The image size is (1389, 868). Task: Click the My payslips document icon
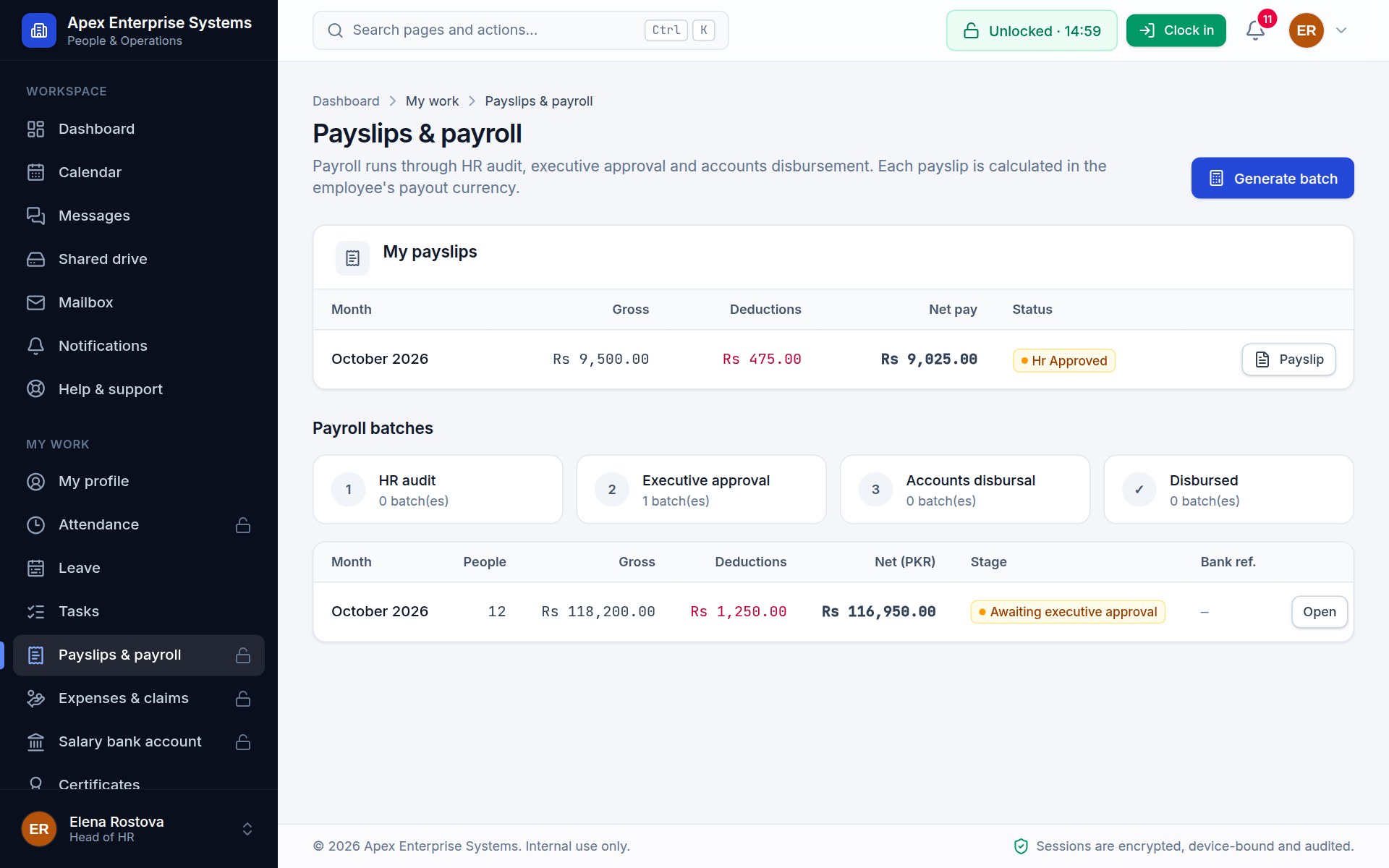coord(352,258)
